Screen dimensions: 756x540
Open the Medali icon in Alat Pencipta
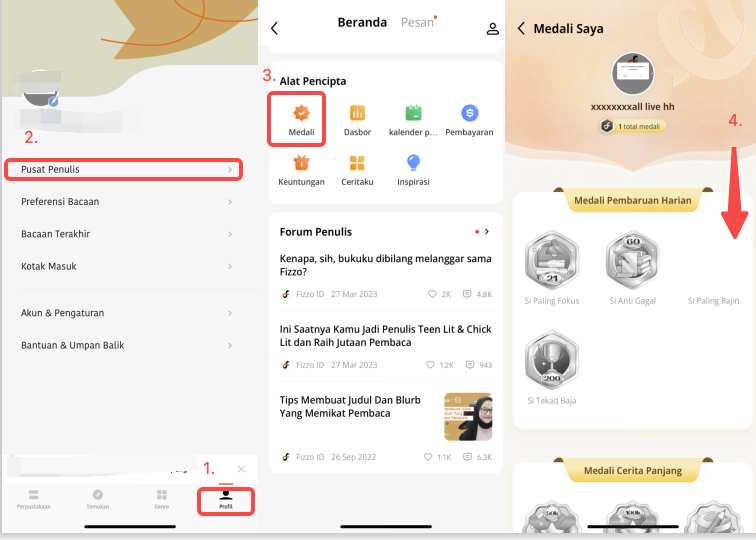click(301, 113)
